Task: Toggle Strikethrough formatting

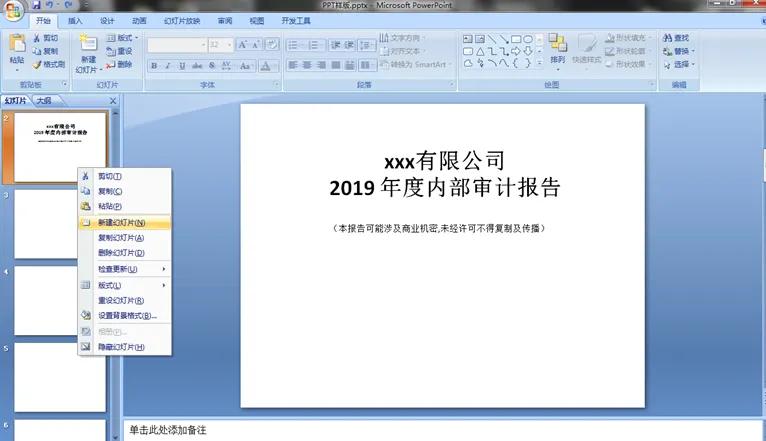Action: (x=197, y=65)
